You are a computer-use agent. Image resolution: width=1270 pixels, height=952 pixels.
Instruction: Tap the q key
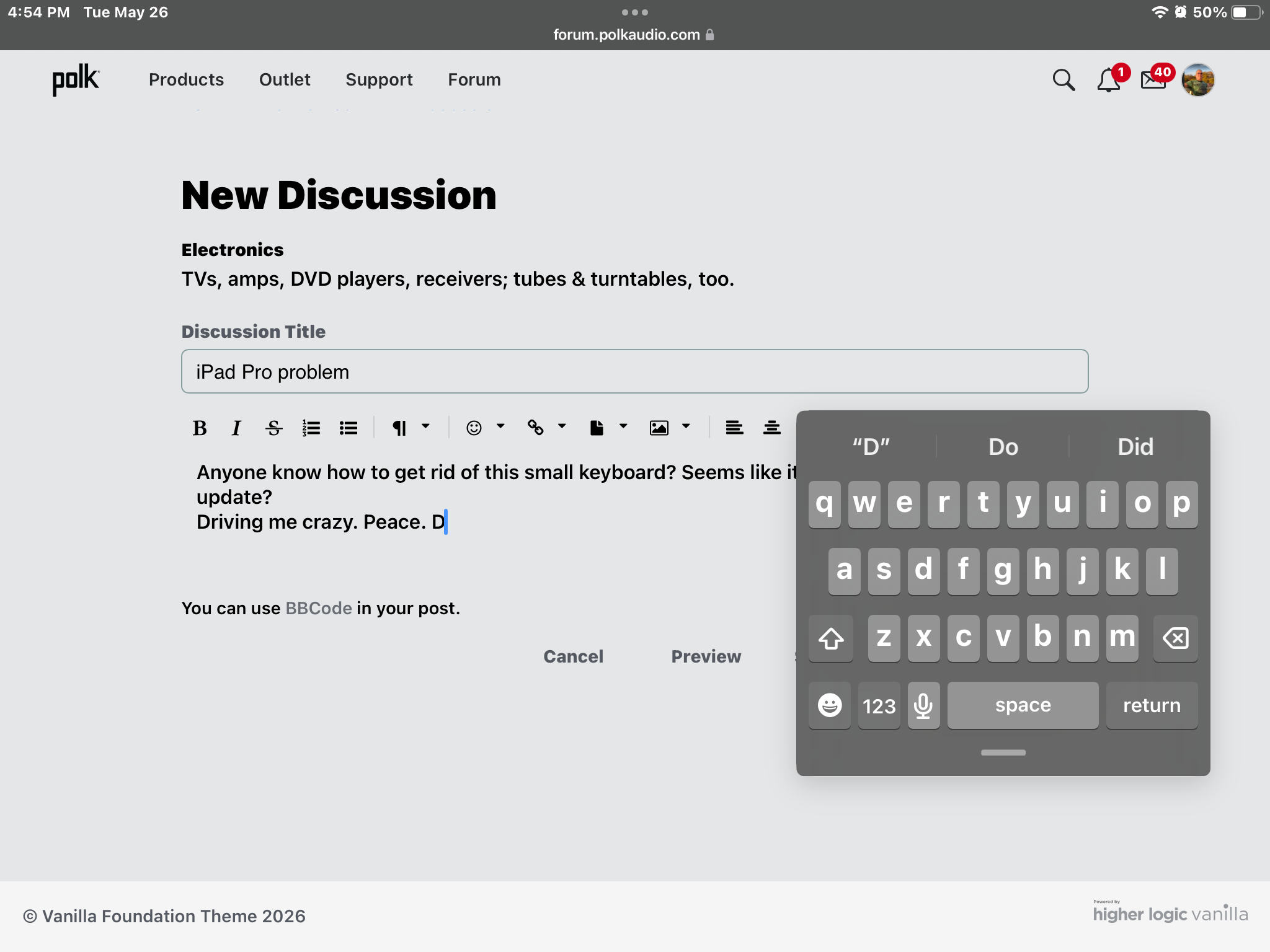tap(825, 505)
